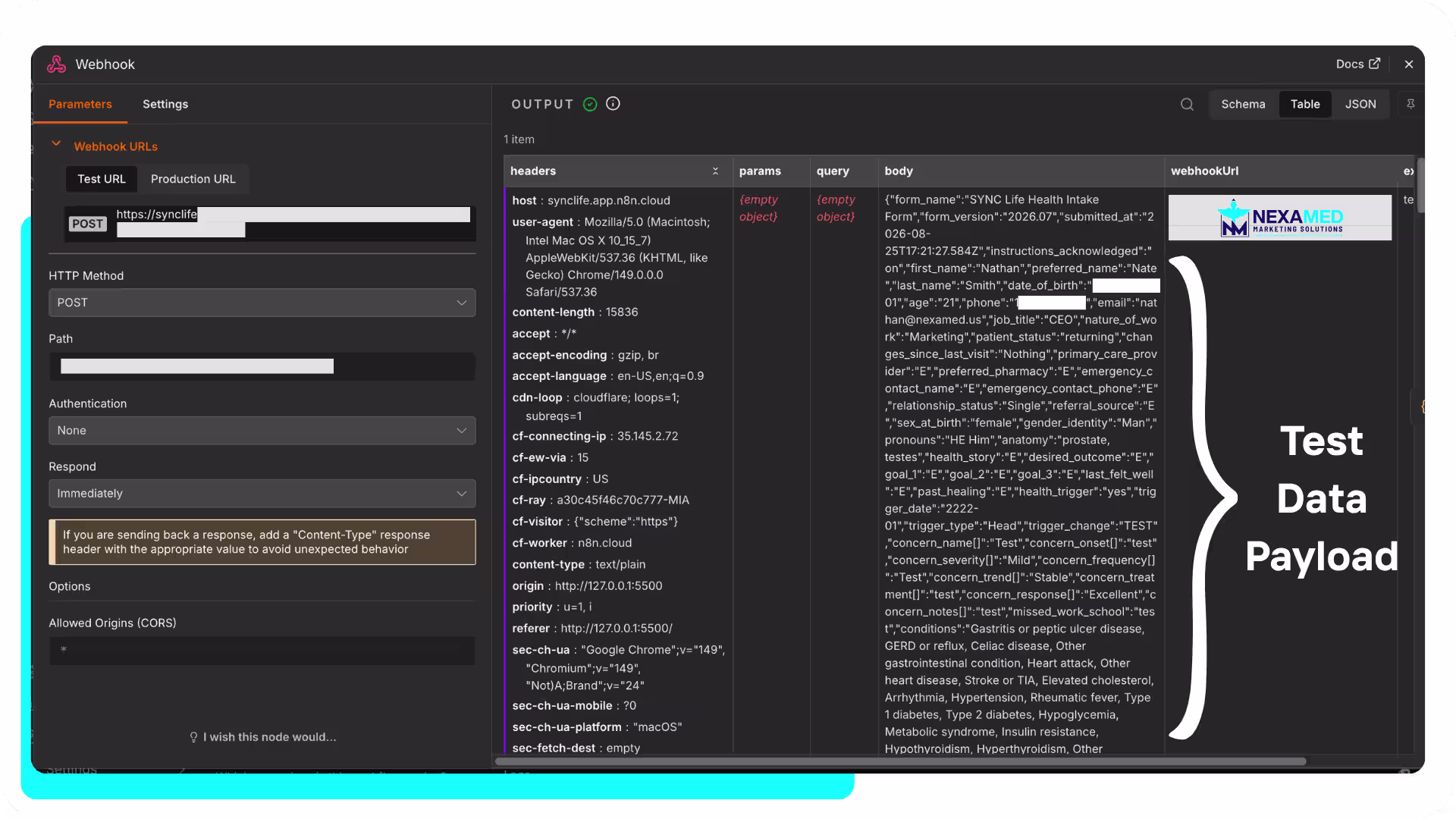This screenshot has width=1456, height=819.
Task: Open the output search icon
Action: [x=1187, y=105]
